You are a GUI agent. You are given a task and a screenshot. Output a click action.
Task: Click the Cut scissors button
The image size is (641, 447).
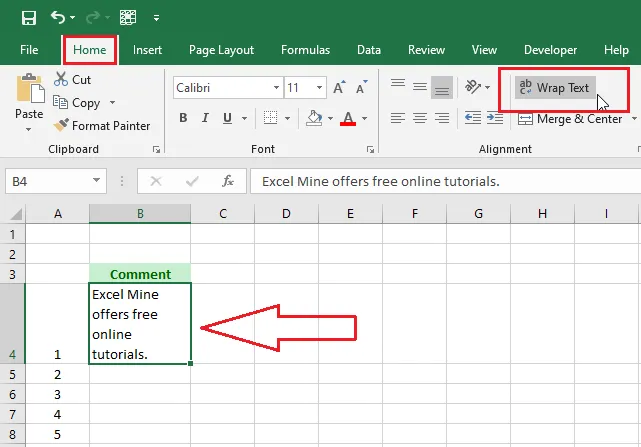[x=72, y=79]
